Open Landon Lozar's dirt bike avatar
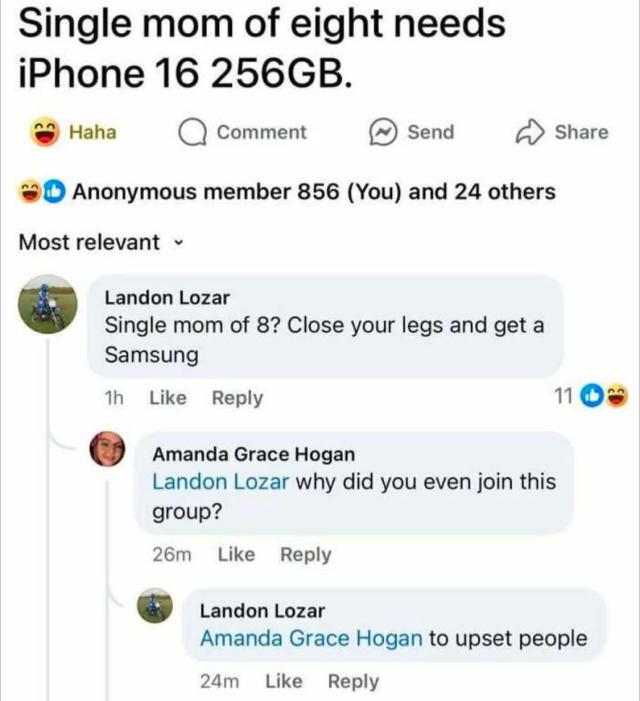The width and height of the screenshot is (640, 701). click(x=47, y=304)
